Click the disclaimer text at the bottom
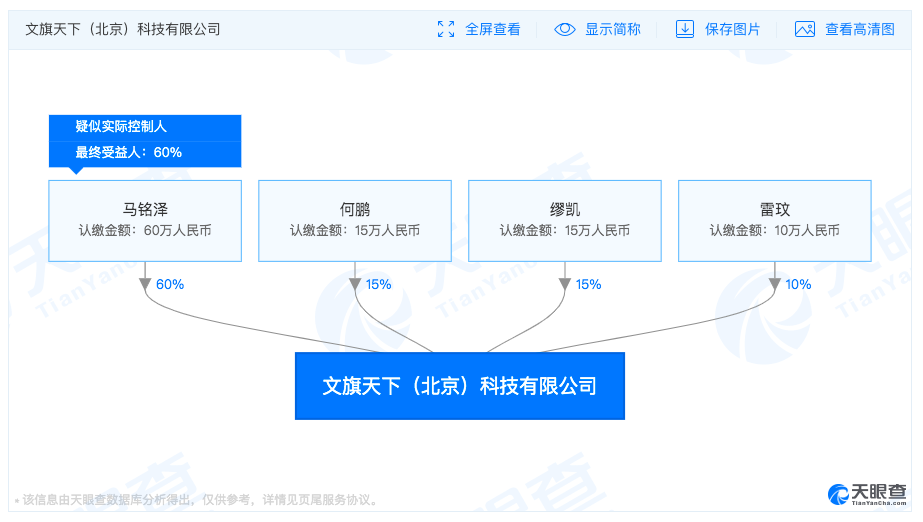The width and height of the screenshot is (923, 522). tap(196, 500)
